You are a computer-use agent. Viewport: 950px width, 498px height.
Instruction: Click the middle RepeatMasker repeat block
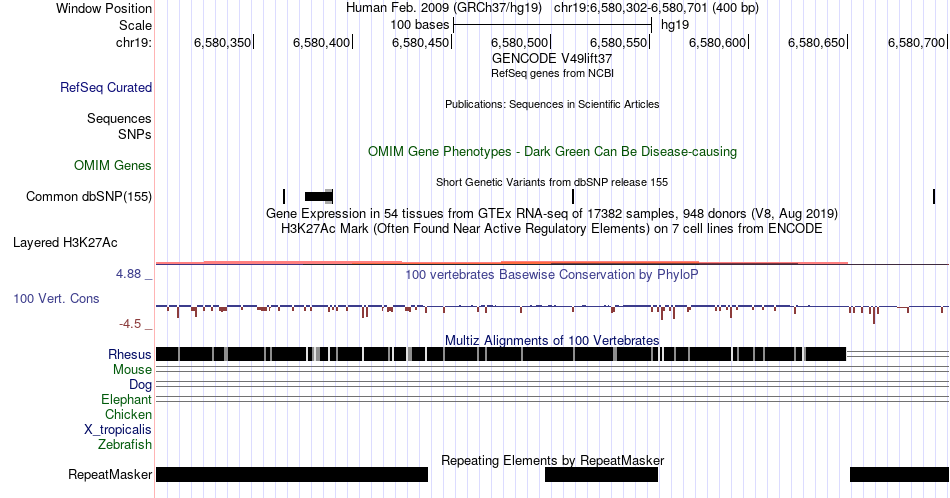(602, 474)
